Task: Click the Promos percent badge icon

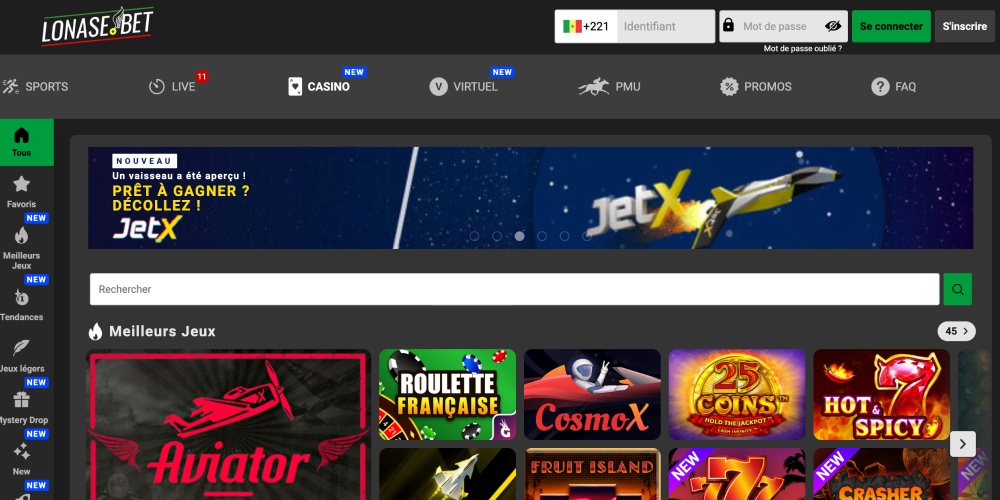Action: [729, 87]
